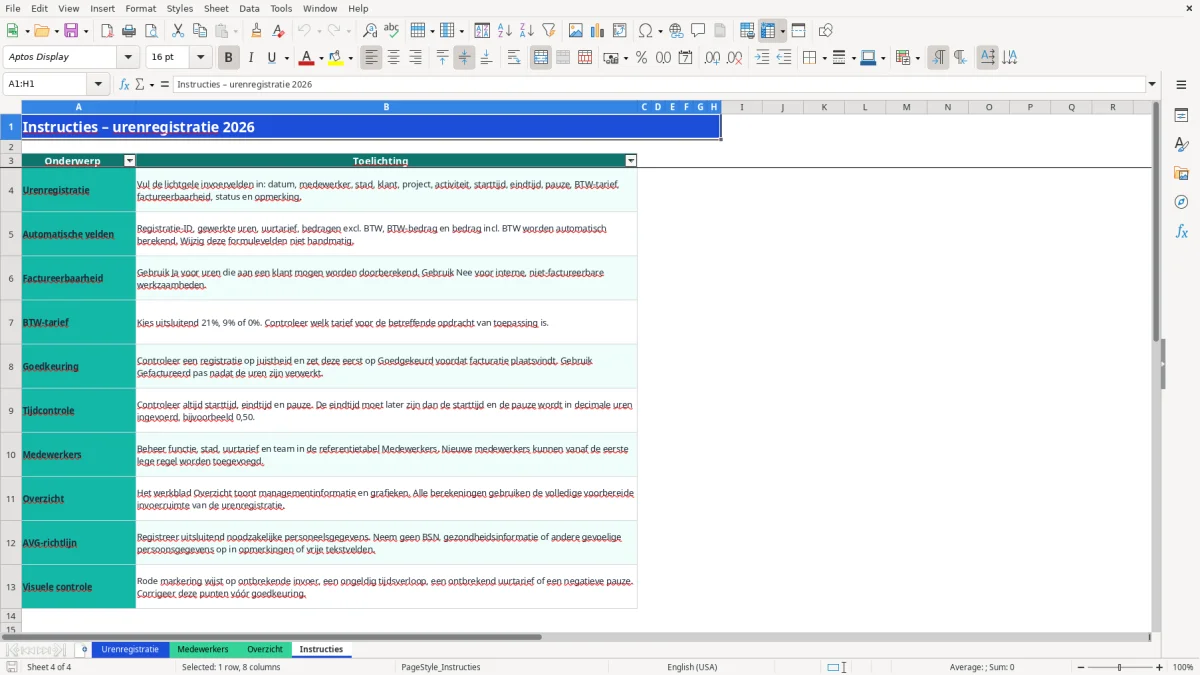Format as Date icon
The height and width of the screenshot is (675, 1200).
[685, 58]
